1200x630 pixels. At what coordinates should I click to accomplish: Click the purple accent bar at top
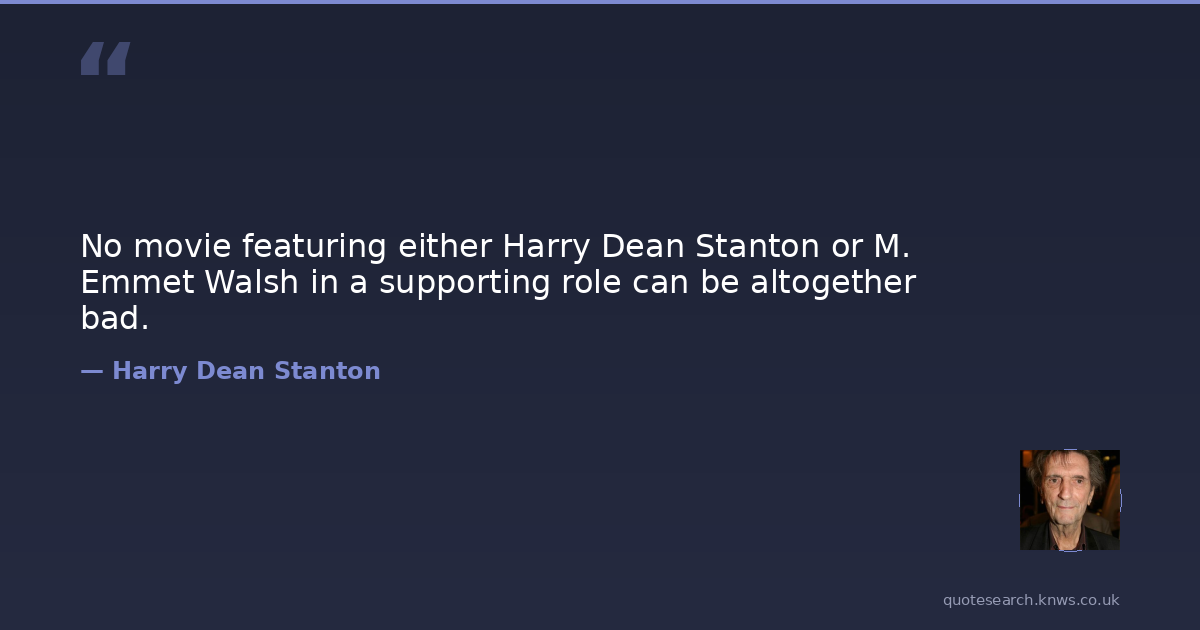[x=600, y=2]
